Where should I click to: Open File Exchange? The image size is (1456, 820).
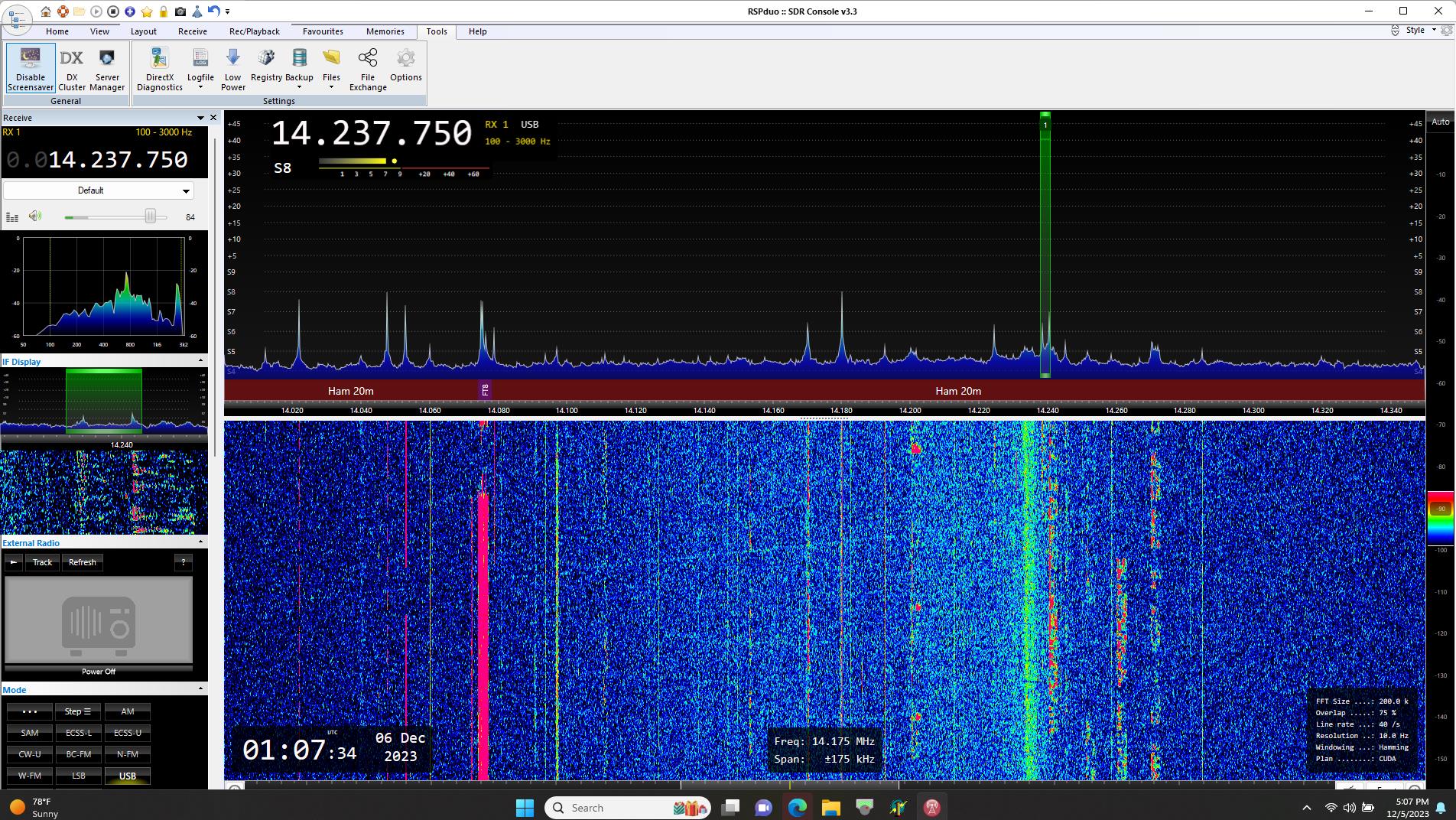(x=367, y=67)
